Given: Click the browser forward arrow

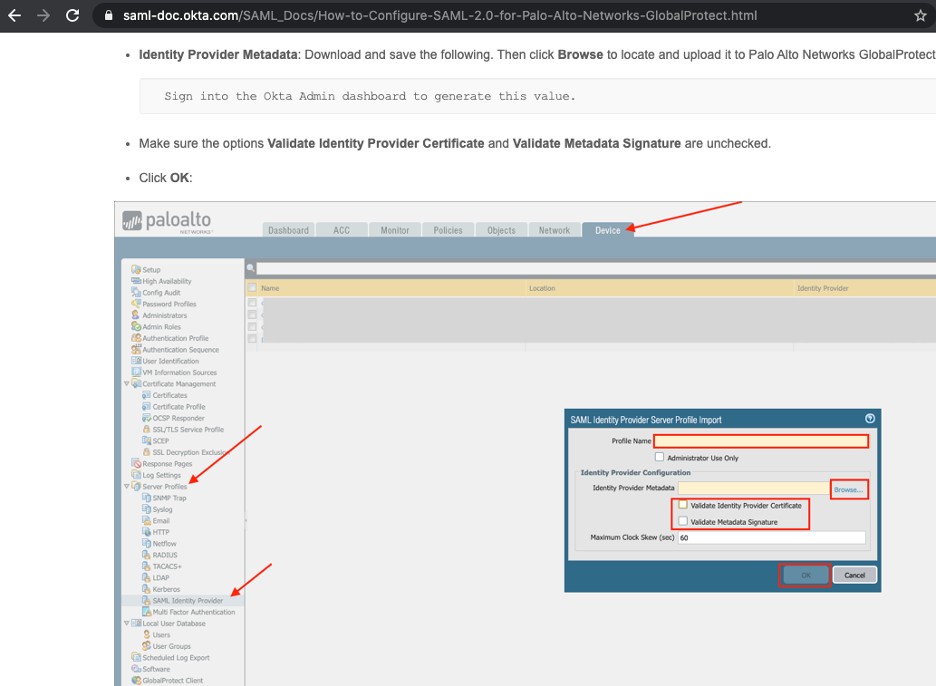Looking at the screenshot, I should (x=44, y=16).
